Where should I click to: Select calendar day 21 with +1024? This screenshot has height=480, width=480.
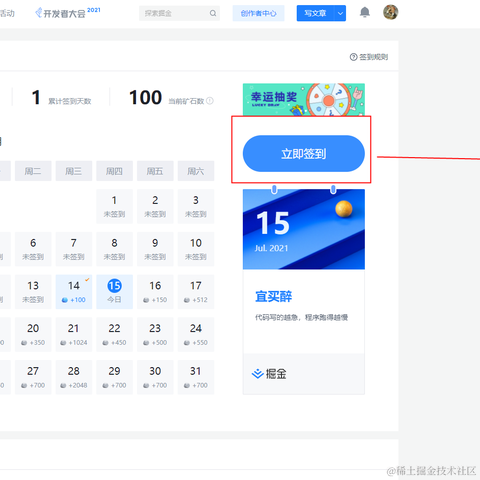(x=74, y=334)
